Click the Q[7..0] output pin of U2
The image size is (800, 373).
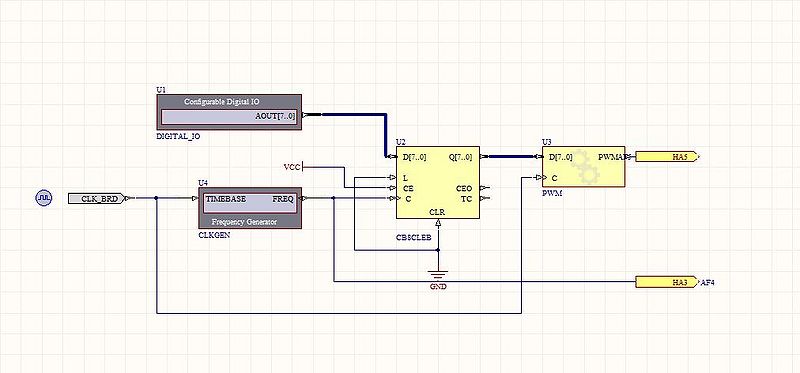pyautogui.click(x=461, y=157)
